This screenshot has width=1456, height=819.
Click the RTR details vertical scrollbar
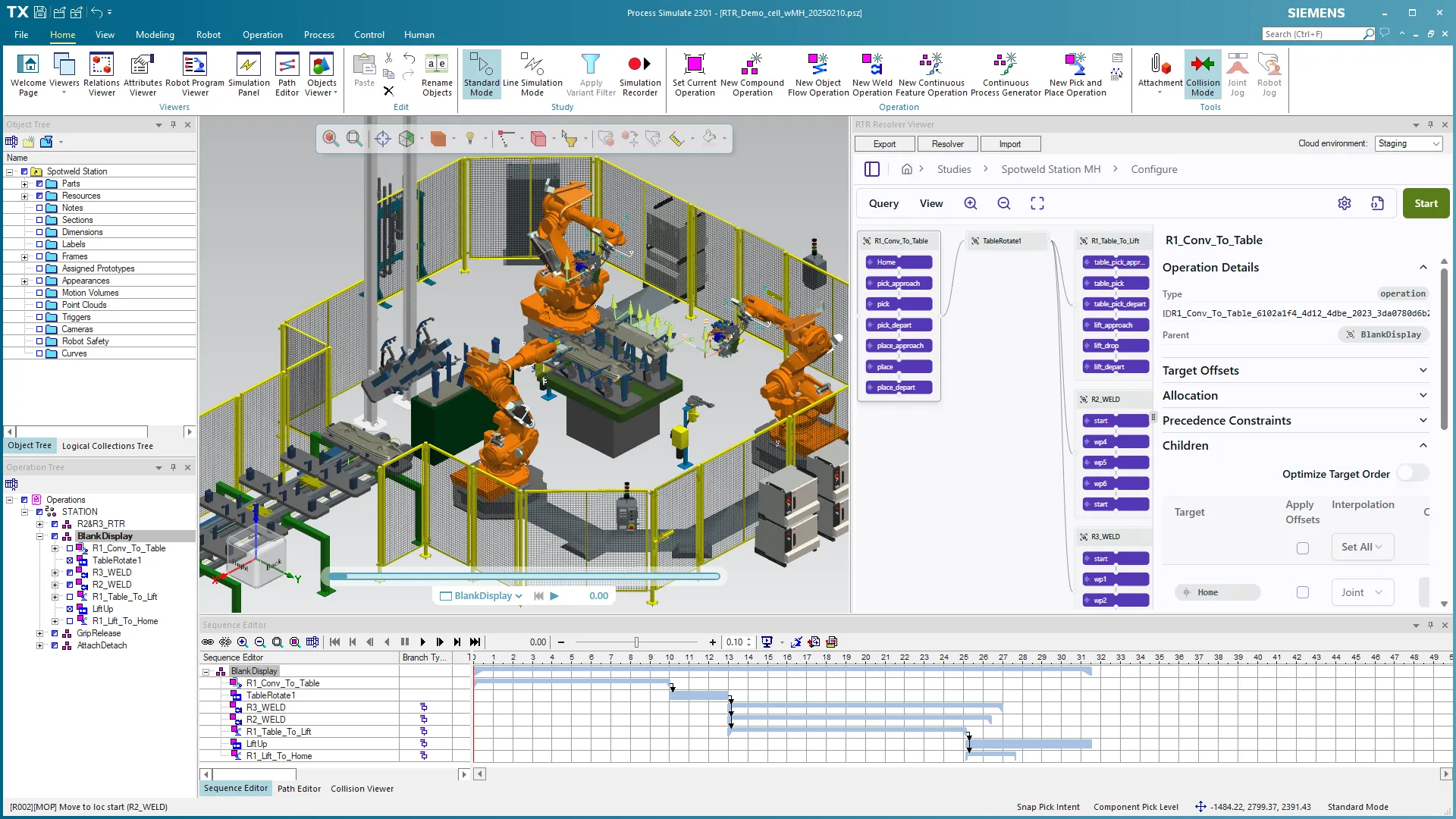(1444, 349)
